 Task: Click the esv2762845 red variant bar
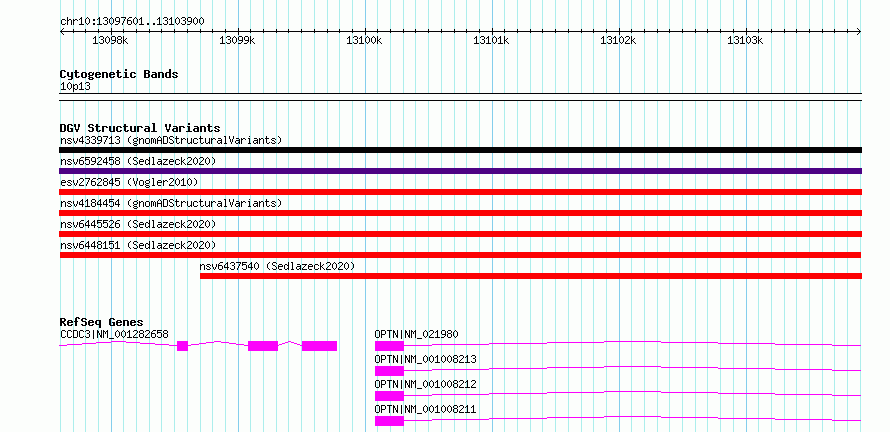(x=460, y=192)
